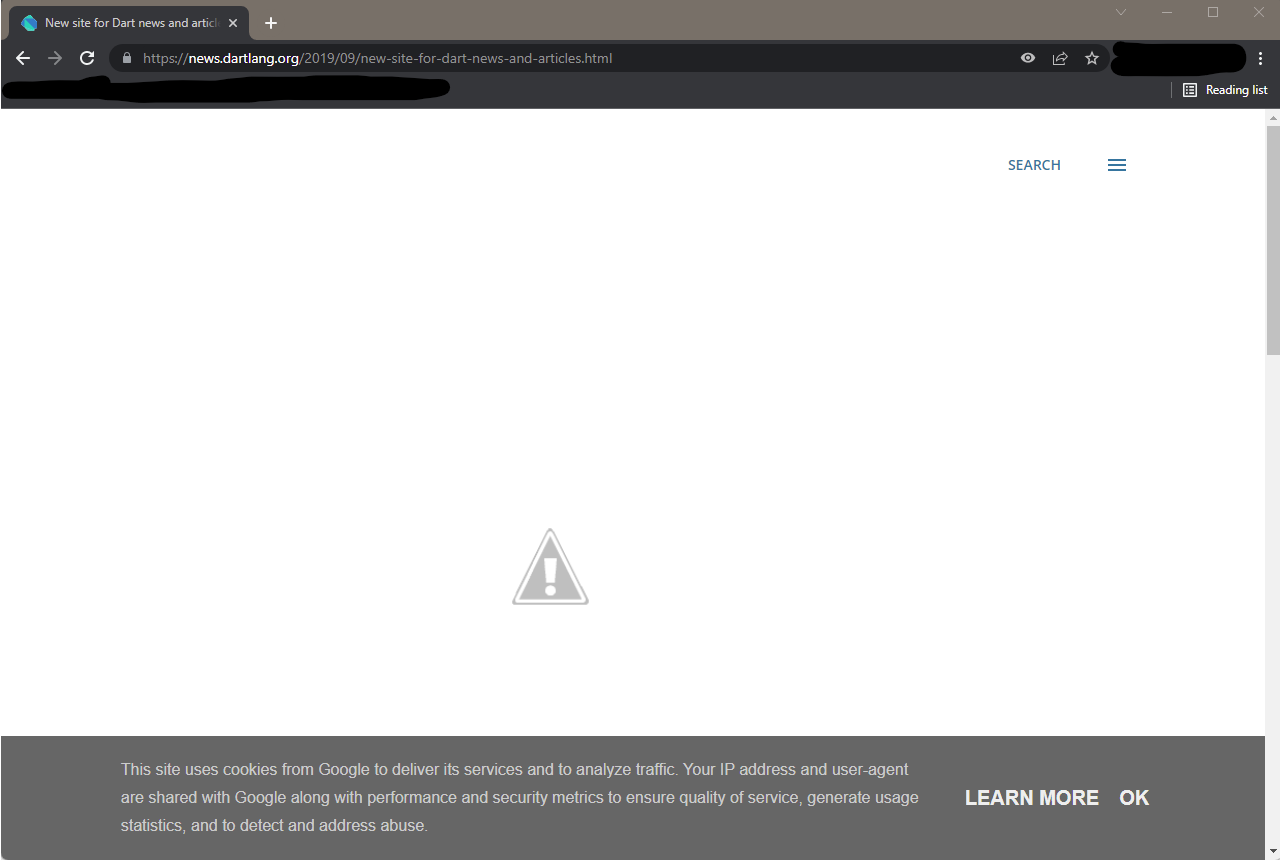
Task: Dismiss the cookie banner with OK
Action: coord(1134,797)
